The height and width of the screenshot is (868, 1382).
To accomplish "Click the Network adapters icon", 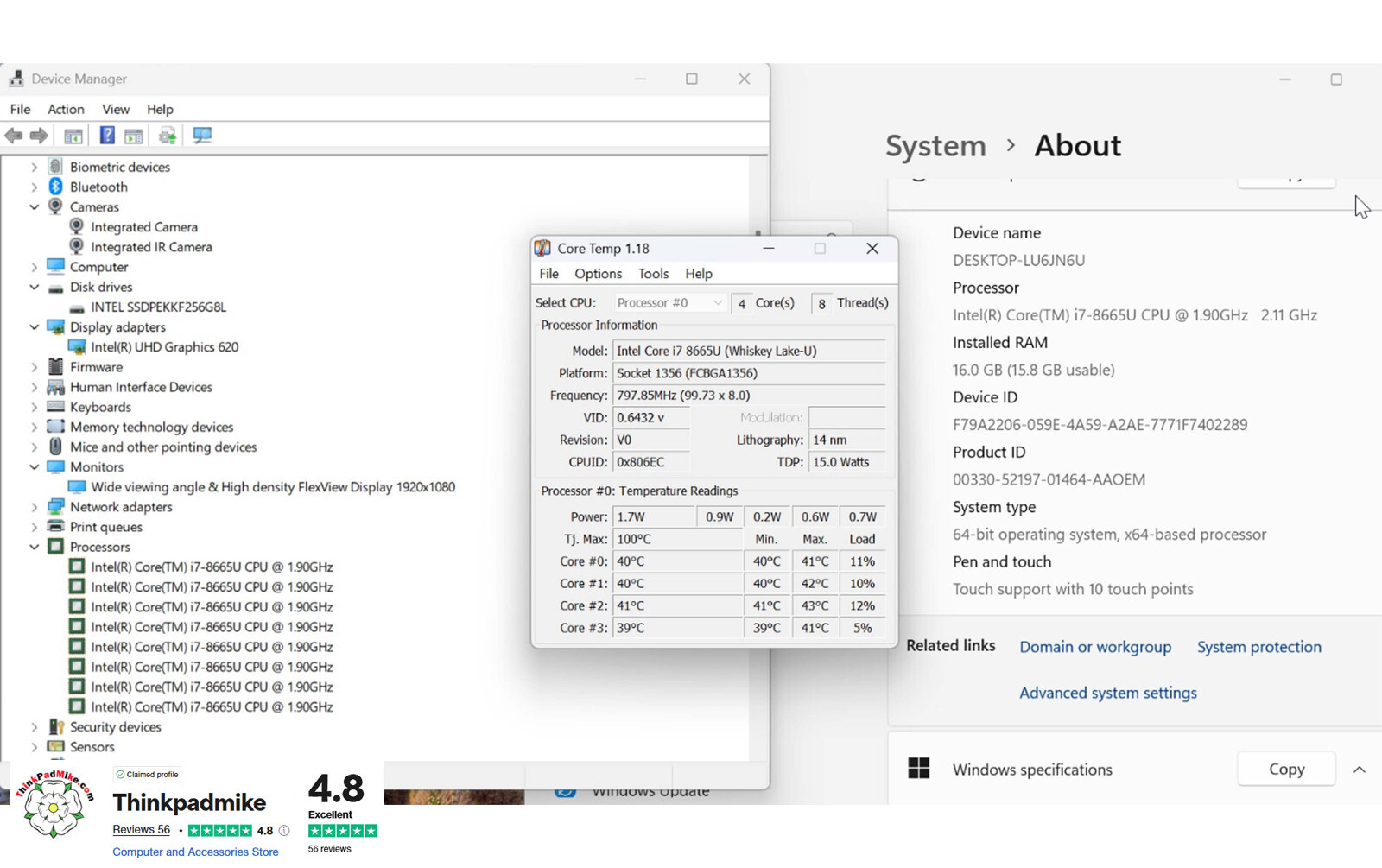I will (x=56, y=506).
